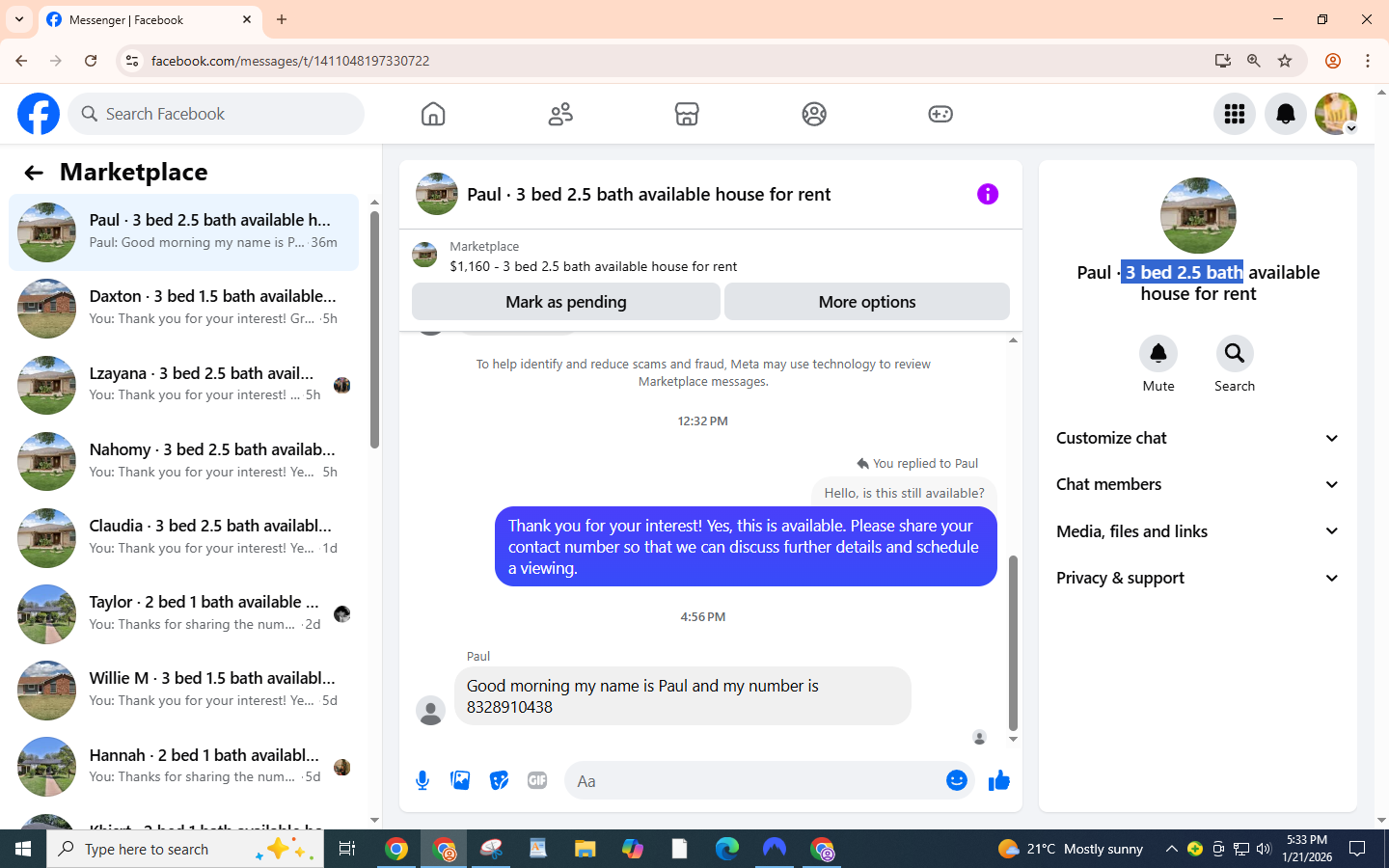Viewport: 1389px width, 868px height.
Task: Close the Messenger browser tab
Action: (x=247, y=19)
